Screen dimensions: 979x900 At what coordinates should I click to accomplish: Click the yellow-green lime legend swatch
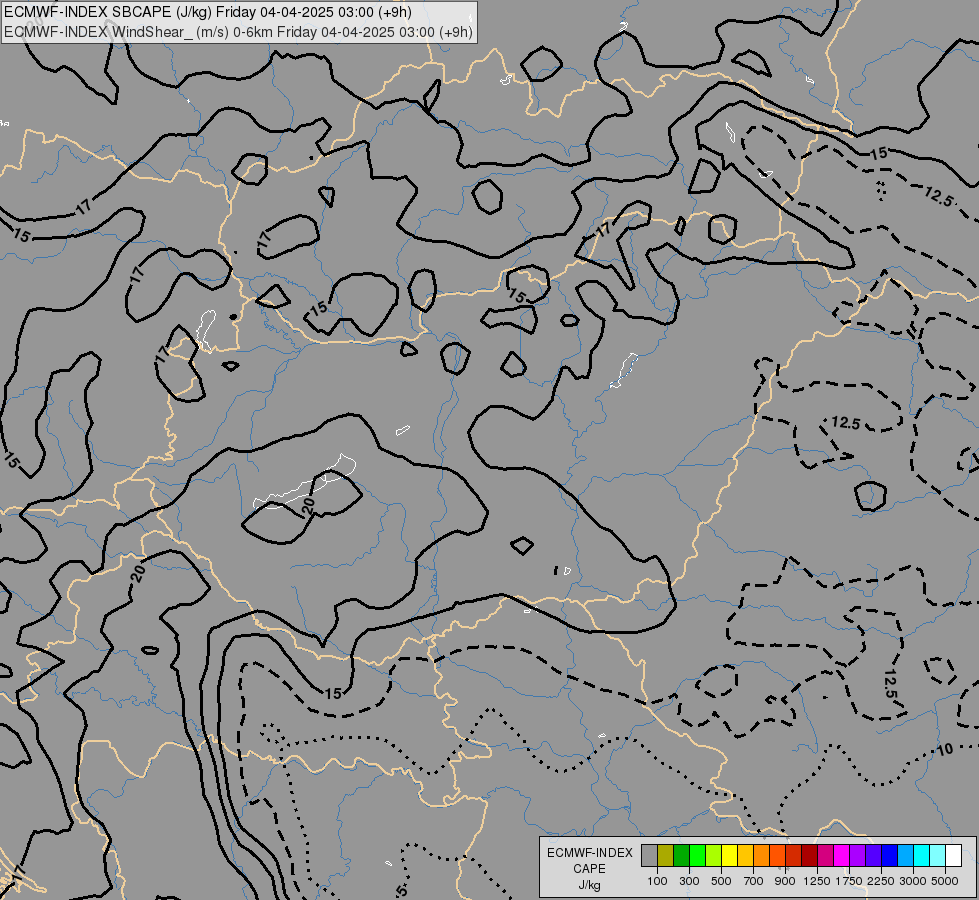[x=714, y=855]
